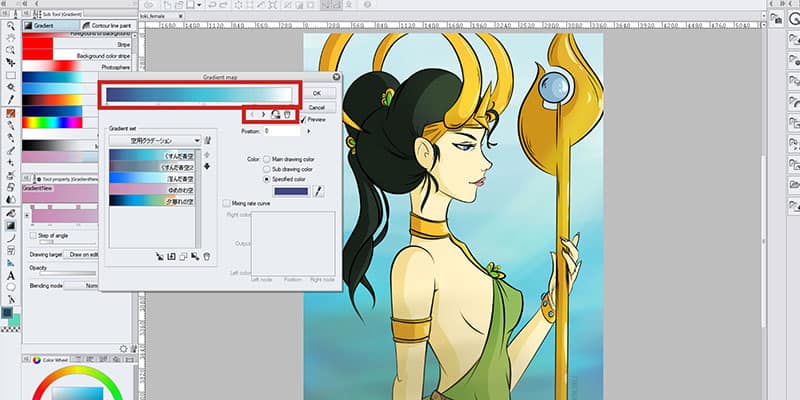The image size is (800, 400).
Task: Toggle the Preview checkbox
Action: (x=303, y=119)
